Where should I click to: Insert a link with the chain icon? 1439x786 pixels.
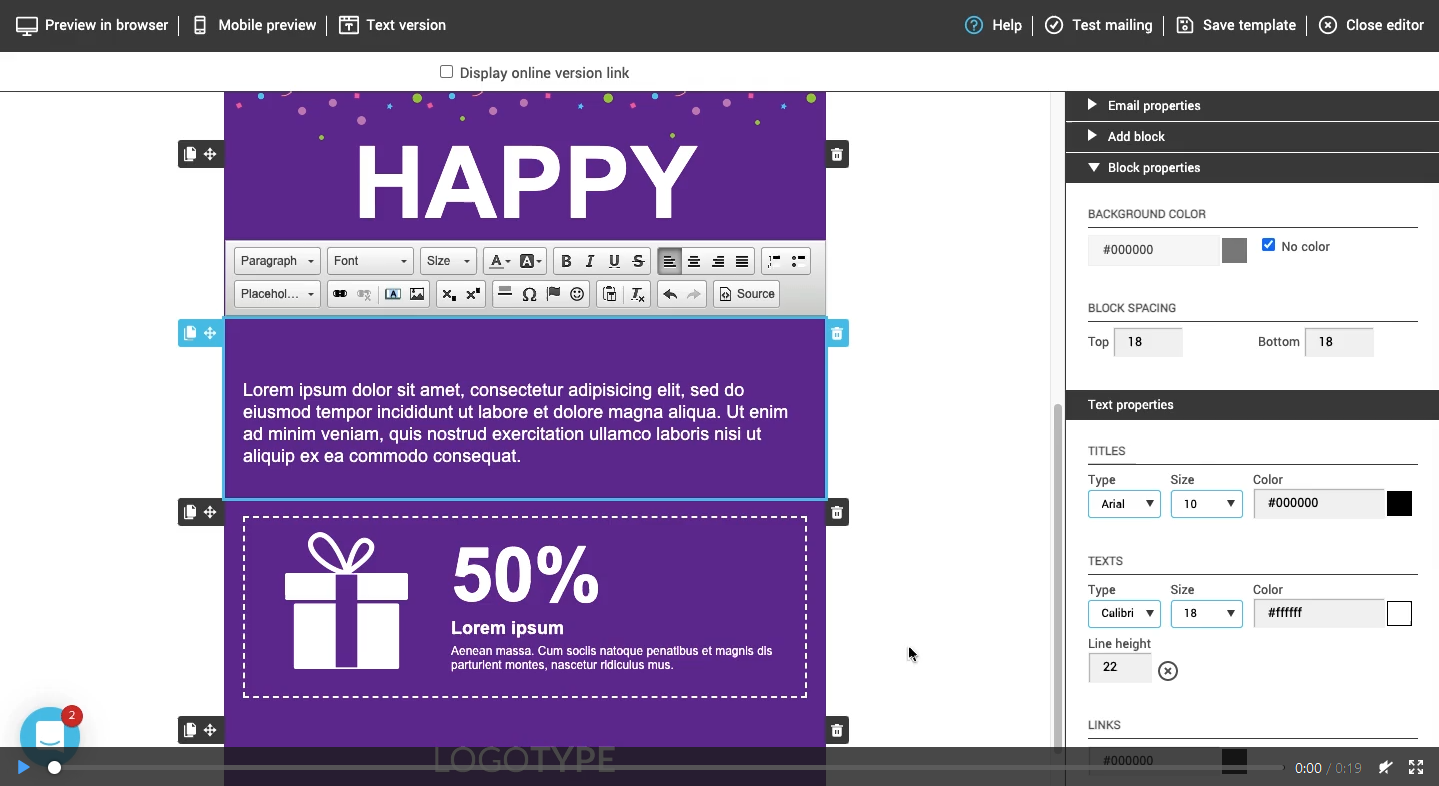[340, 294]
